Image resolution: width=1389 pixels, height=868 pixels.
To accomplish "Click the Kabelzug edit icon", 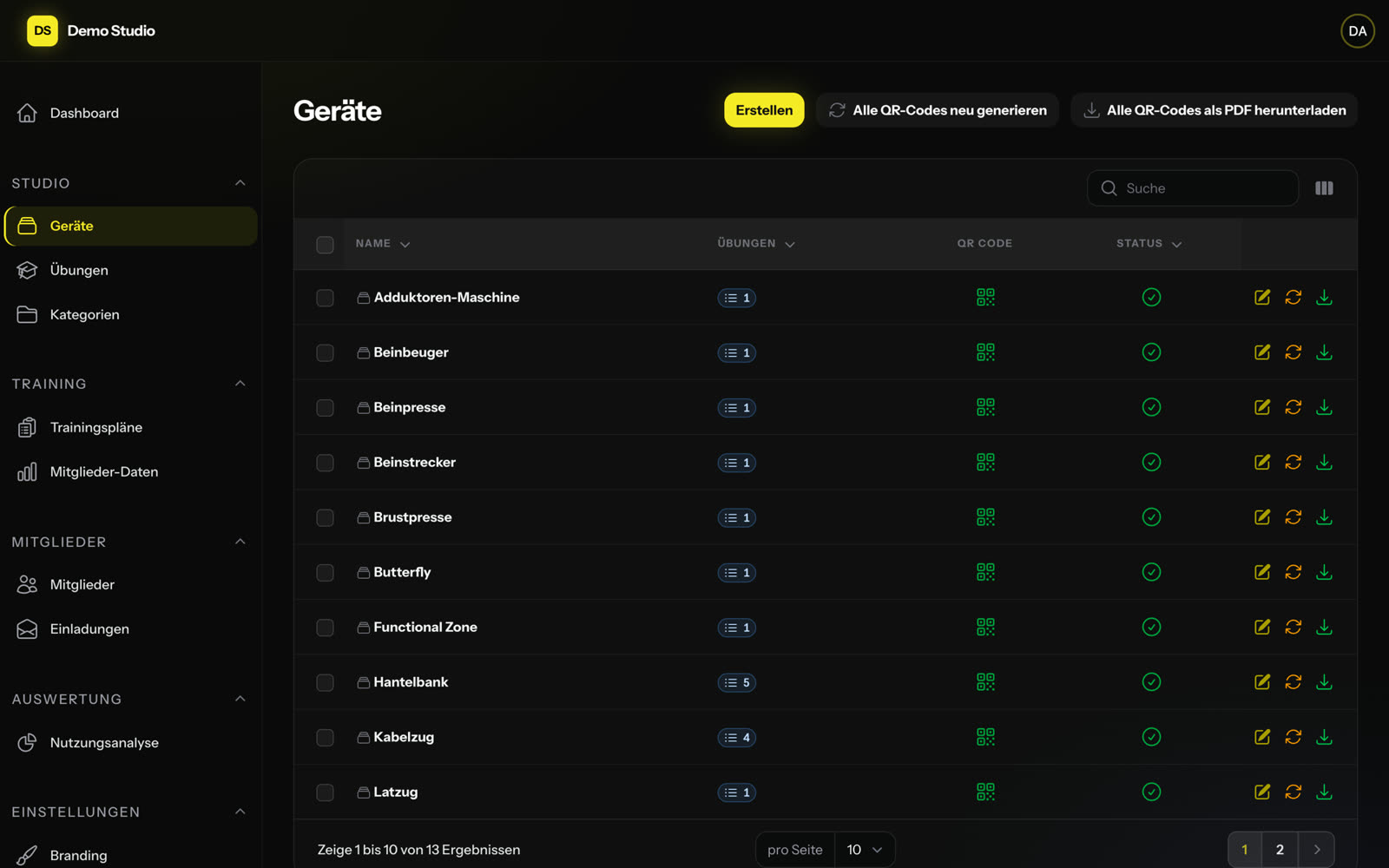I will coord(1262,737).
